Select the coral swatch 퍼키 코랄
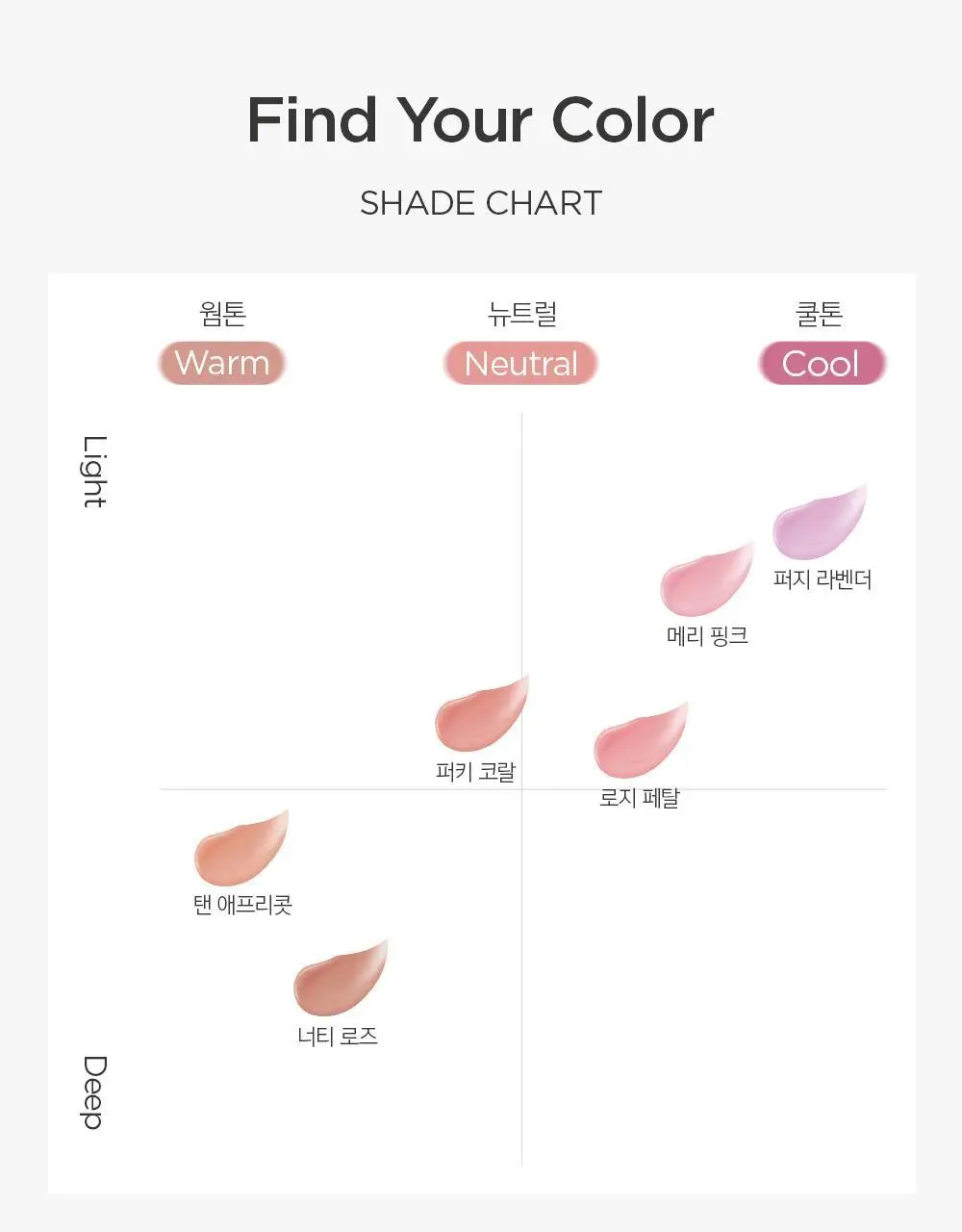The image size is (962, 1232). pos(482,713)
